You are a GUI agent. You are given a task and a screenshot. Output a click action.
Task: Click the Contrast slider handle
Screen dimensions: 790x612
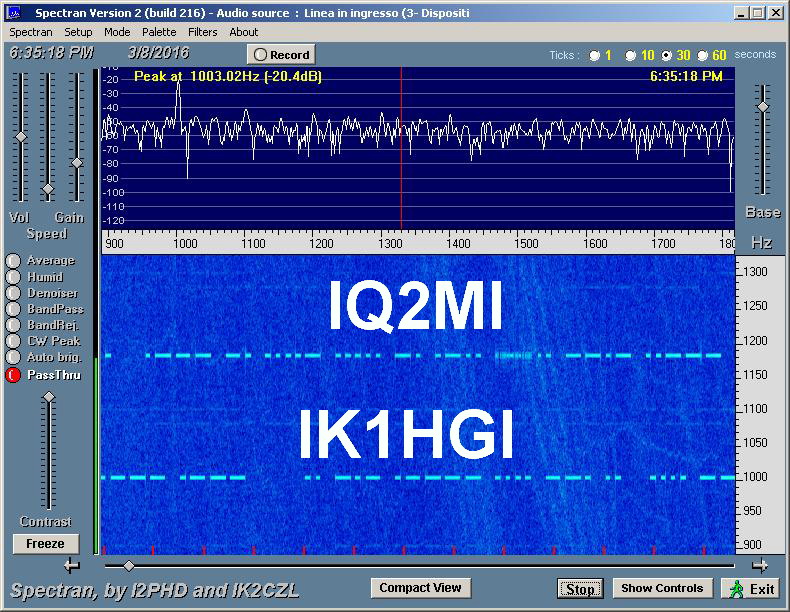(x=48, y=399)
